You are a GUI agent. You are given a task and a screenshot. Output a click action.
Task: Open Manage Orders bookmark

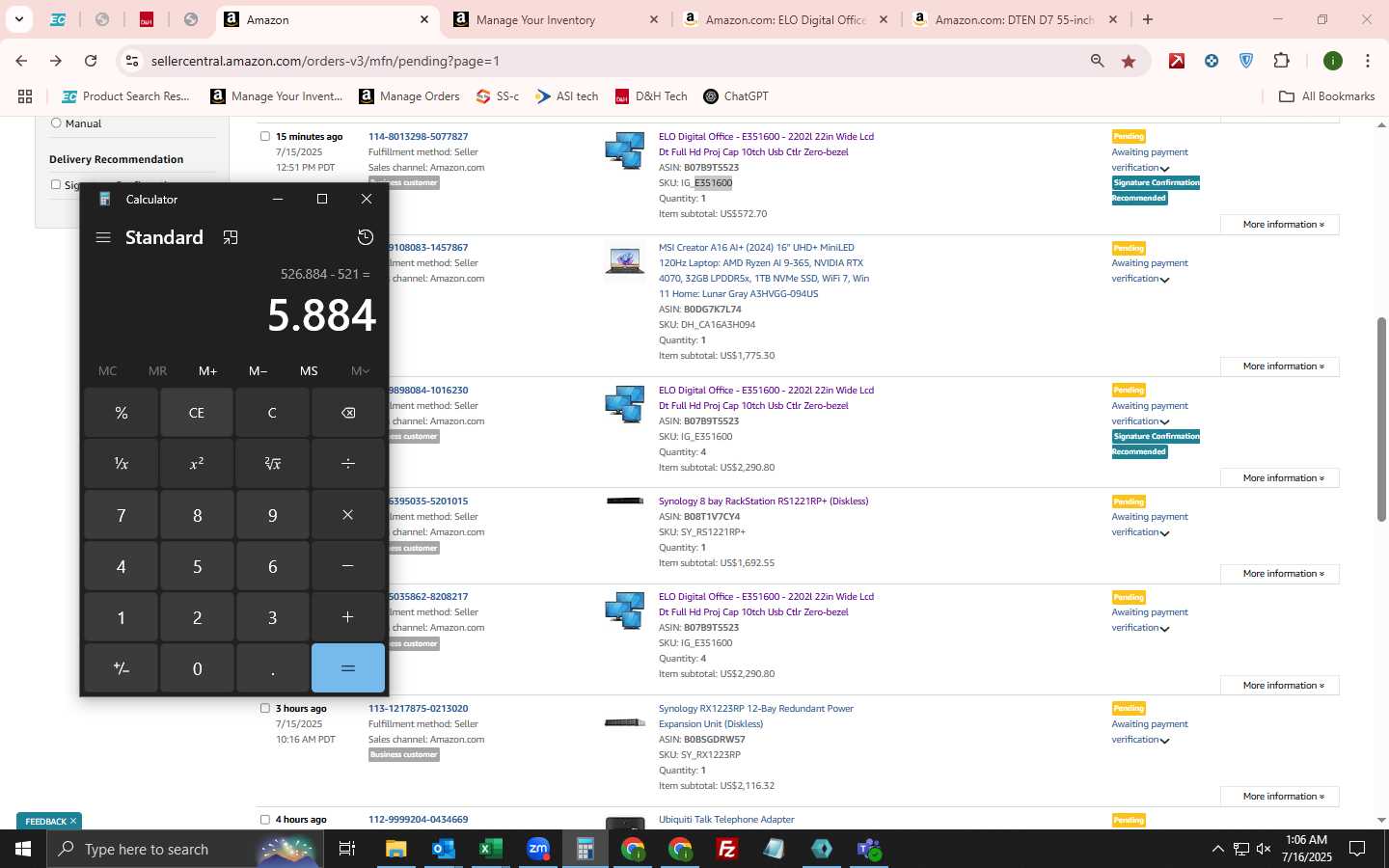(x=409, y=96)
